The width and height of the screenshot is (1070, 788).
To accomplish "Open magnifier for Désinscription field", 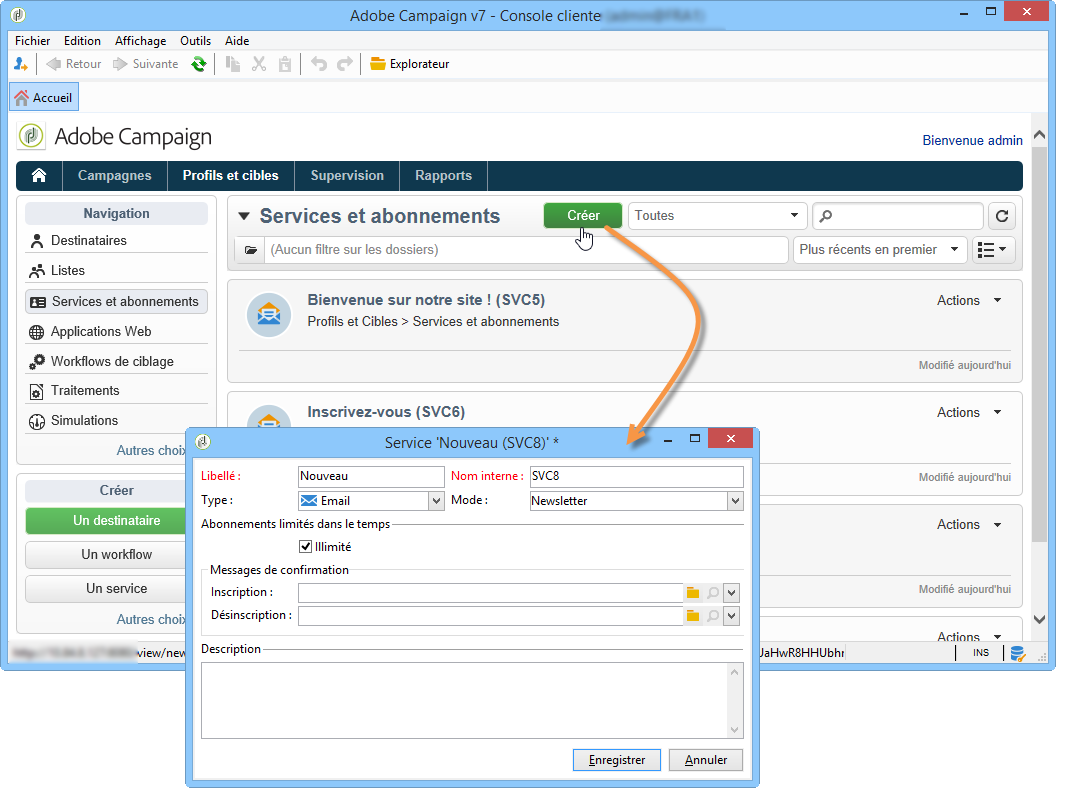I will [x=713, y=616].
